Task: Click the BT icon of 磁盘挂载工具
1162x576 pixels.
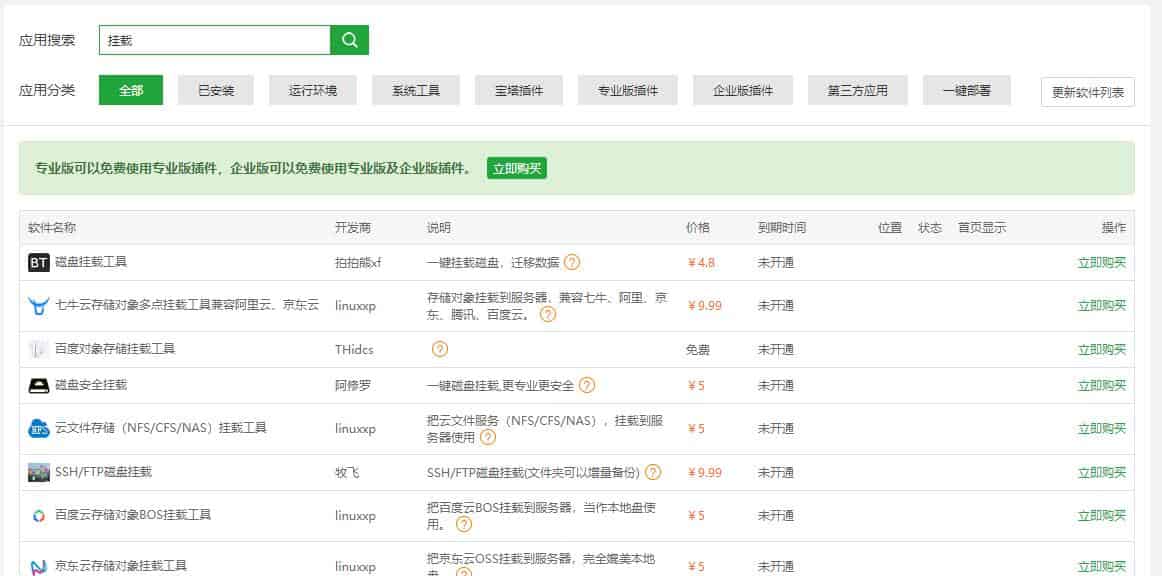Action: (39, 263)
